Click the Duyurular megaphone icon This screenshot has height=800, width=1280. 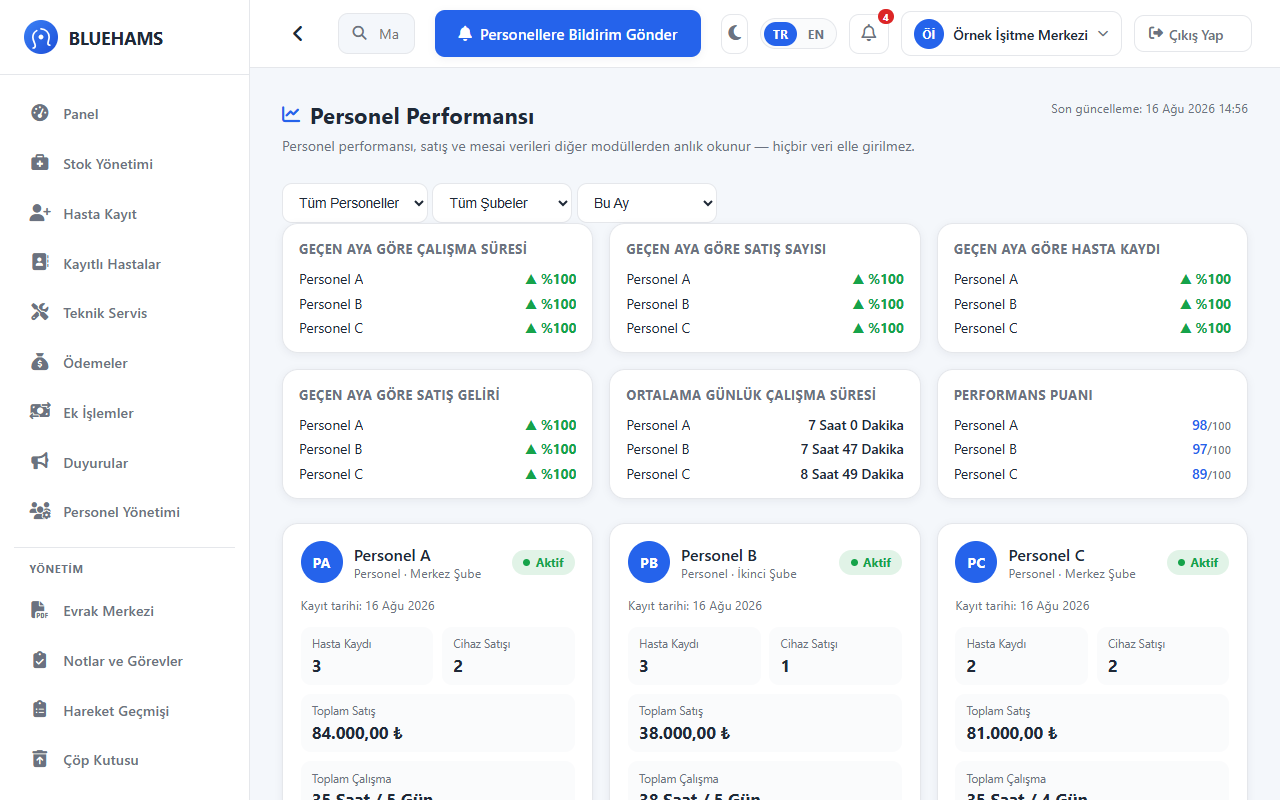[40, 462]
